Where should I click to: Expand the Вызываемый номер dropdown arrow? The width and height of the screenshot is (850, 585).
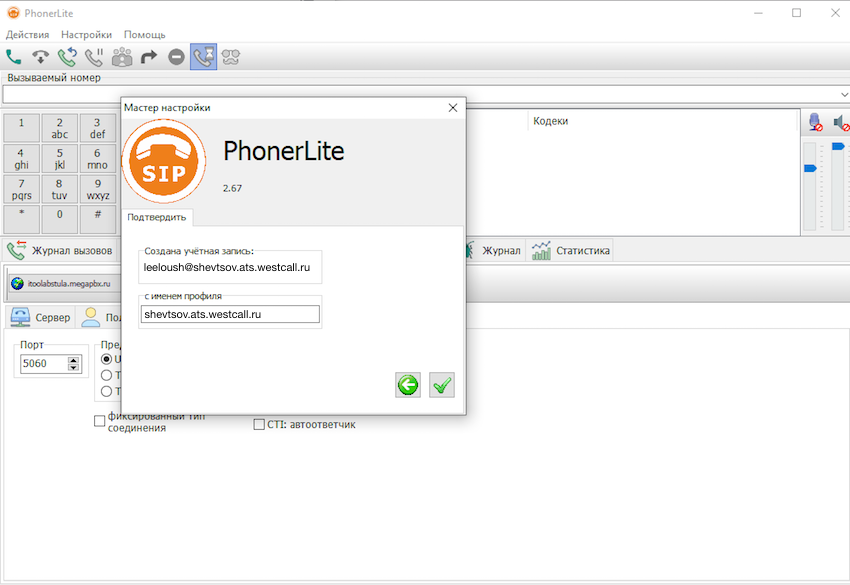click(x=843, y=94)
